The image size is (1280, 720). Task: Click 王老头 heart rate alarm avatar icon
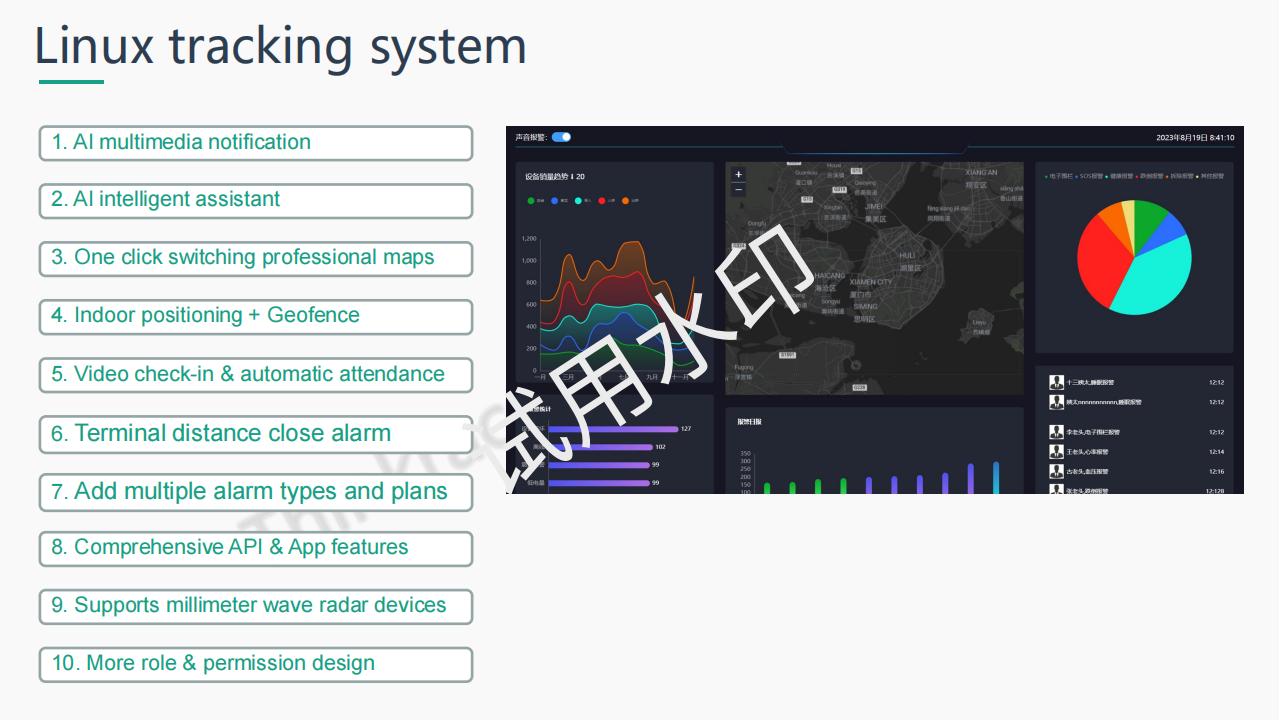pos(1056,450)
